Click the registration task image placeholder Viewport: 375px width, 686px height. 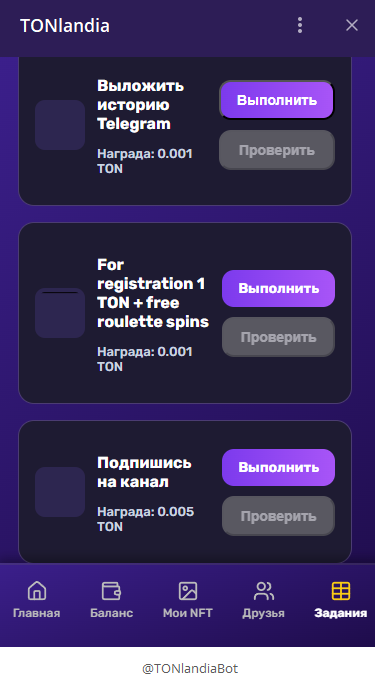click(60, 313)
